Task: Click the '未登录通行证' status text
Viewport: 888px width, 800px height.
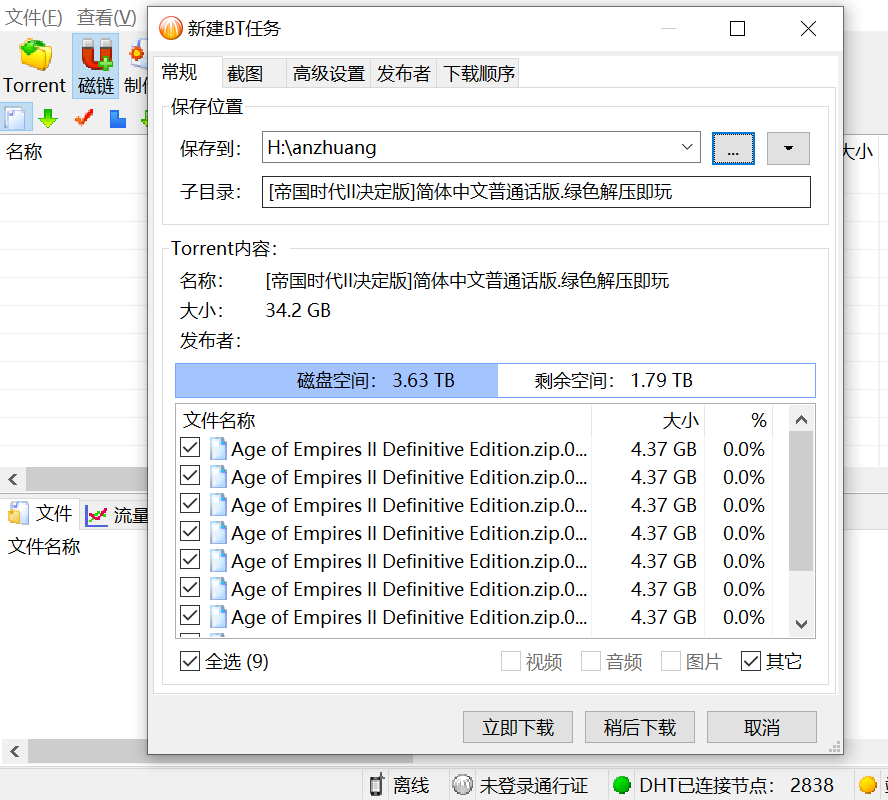Action: pos(533,785)
